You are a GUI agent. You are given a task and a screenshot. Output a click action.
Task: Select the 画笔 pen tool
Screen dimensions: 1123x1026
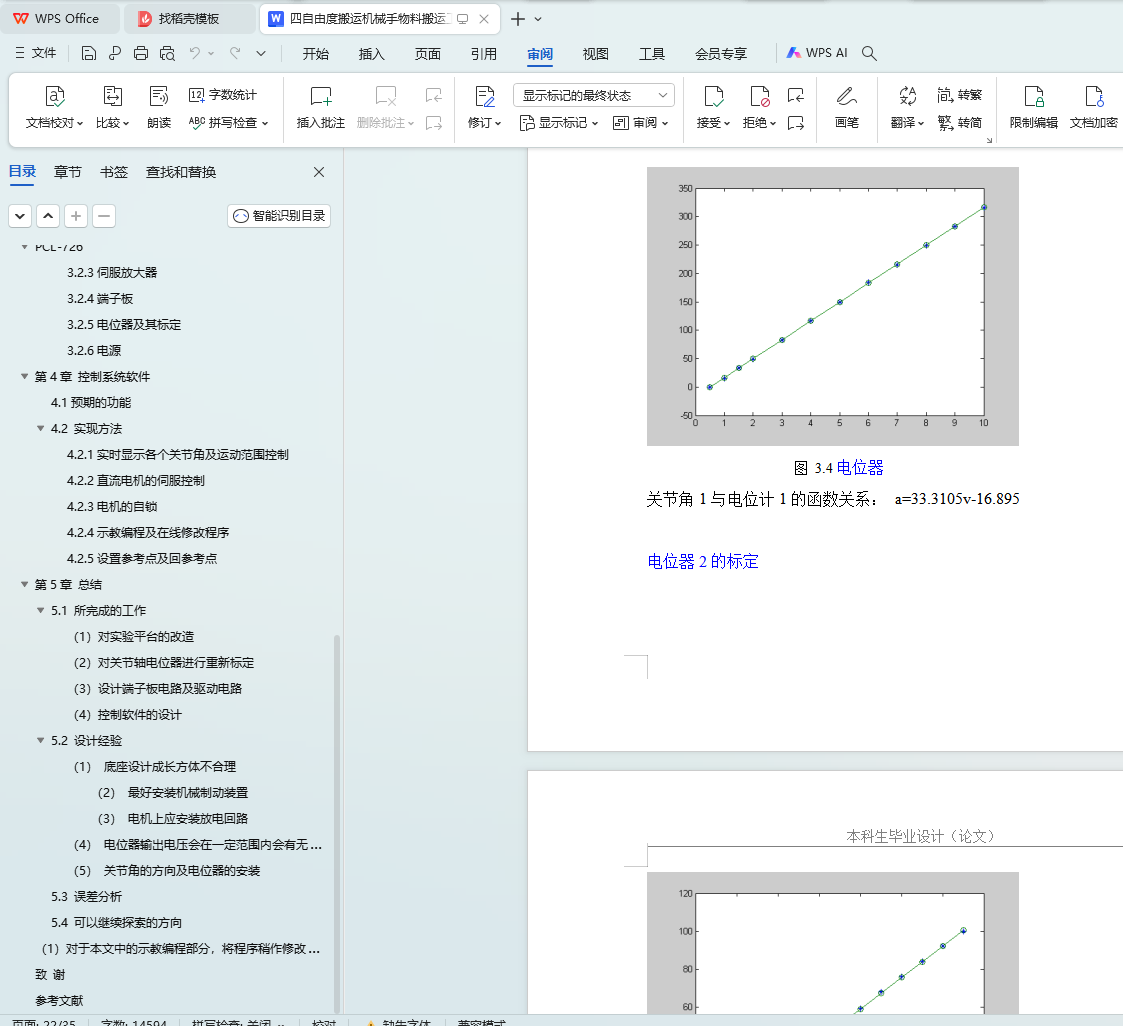(x=847, y=107)
